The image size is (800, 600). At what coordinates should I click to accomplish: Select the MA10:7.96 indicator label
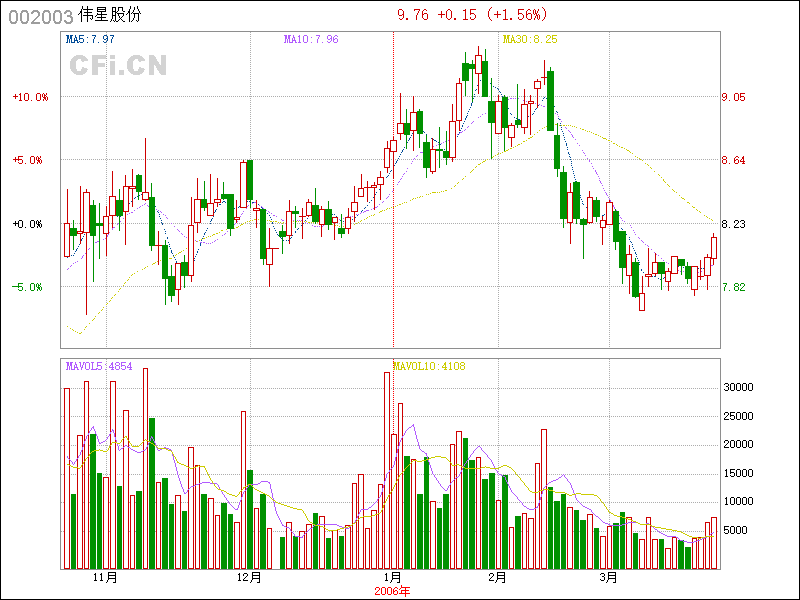coord(311,40)
